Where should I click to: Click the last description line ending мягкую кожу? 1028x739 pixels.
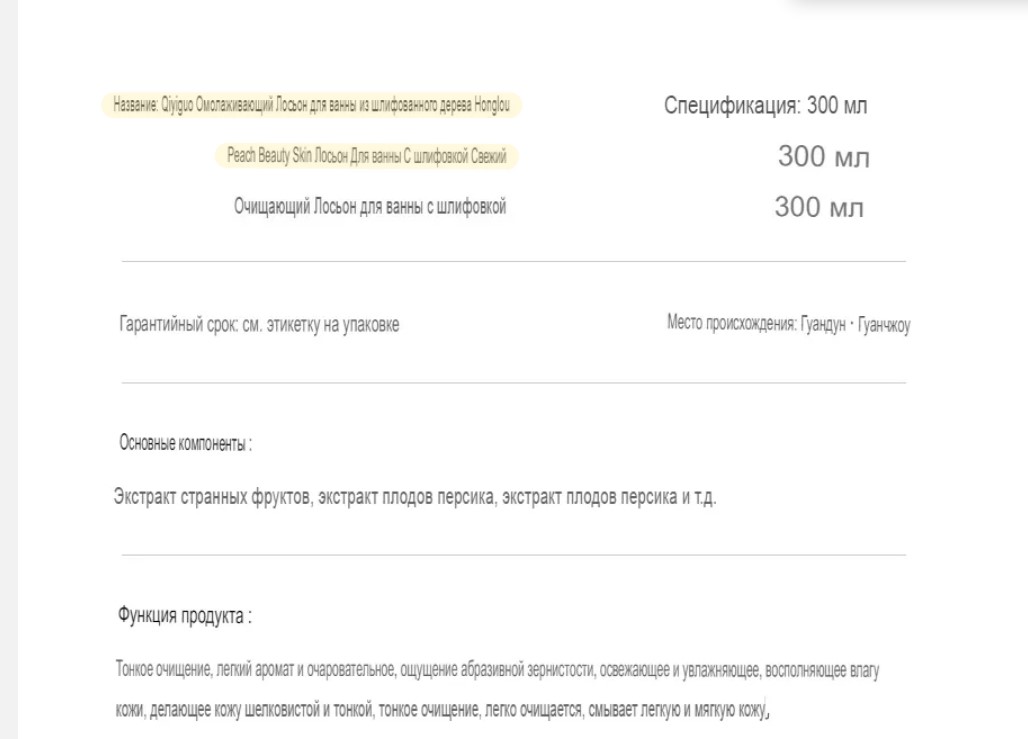(443, 709)
